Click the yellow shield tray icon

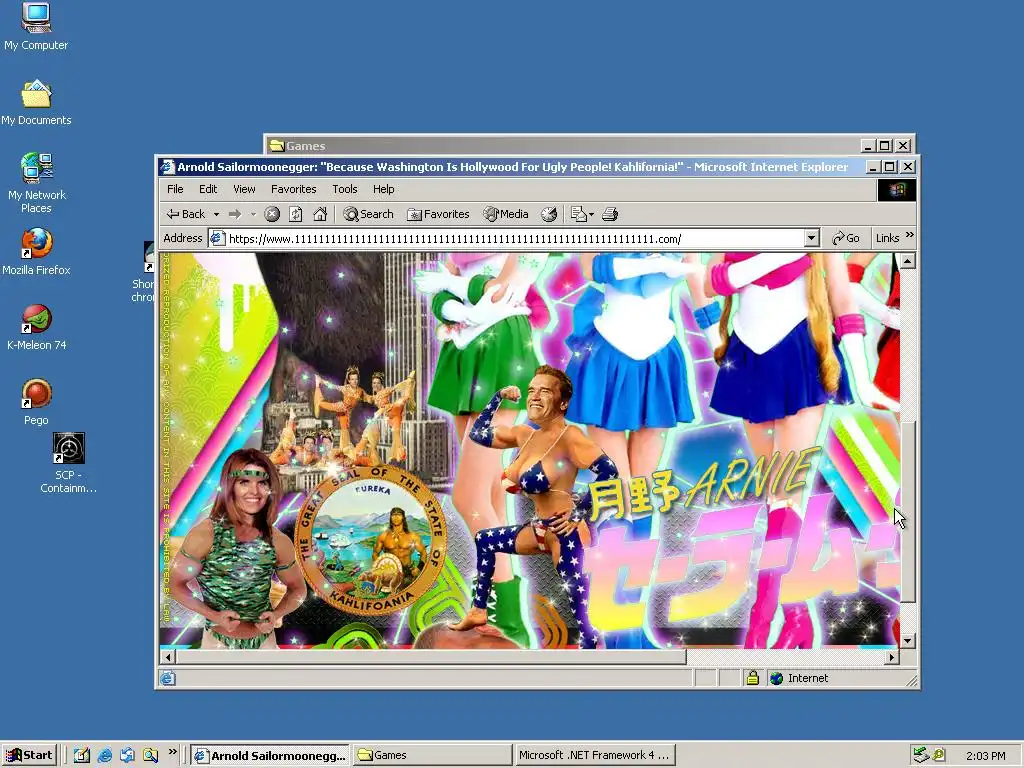[x=939, y=755]
